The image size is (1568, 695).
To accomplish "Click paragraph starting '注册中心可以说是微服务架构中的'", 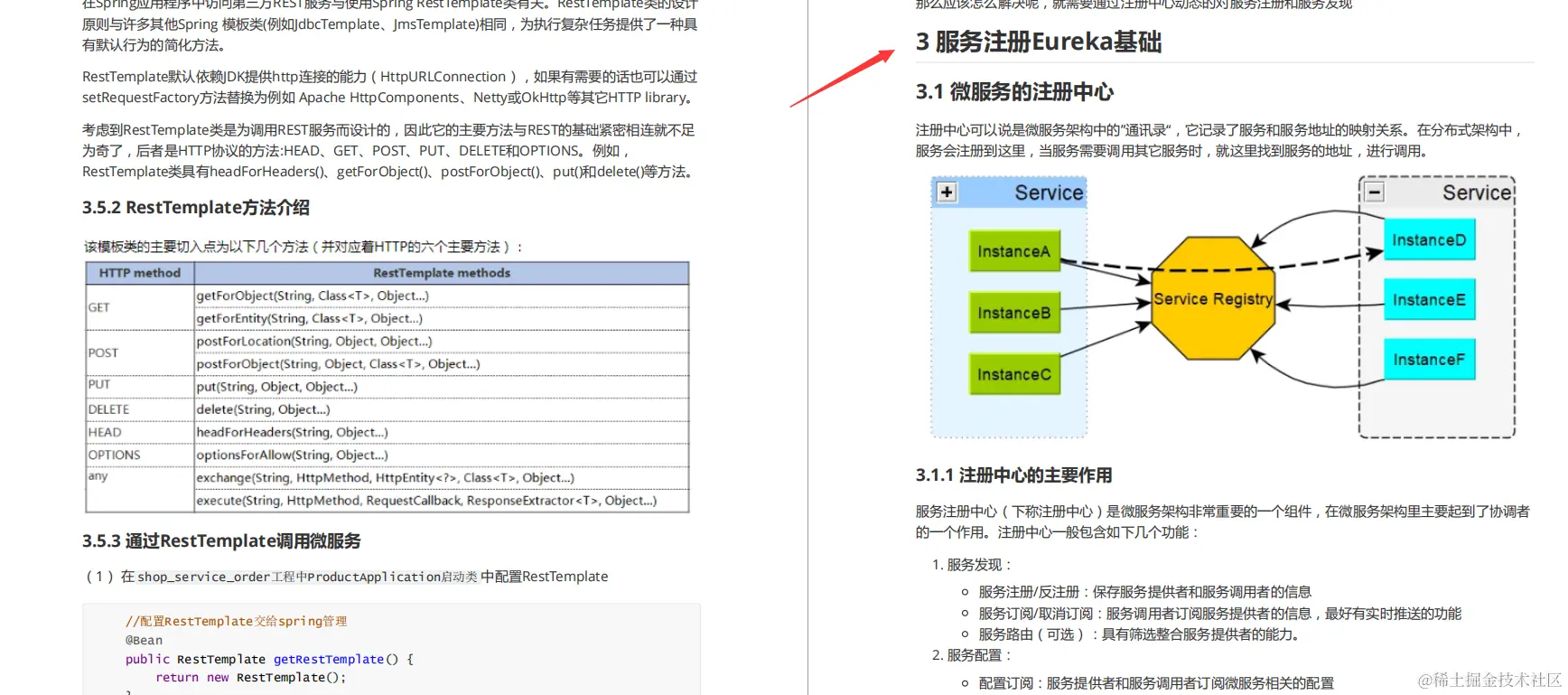I will tap(1219, 140).
